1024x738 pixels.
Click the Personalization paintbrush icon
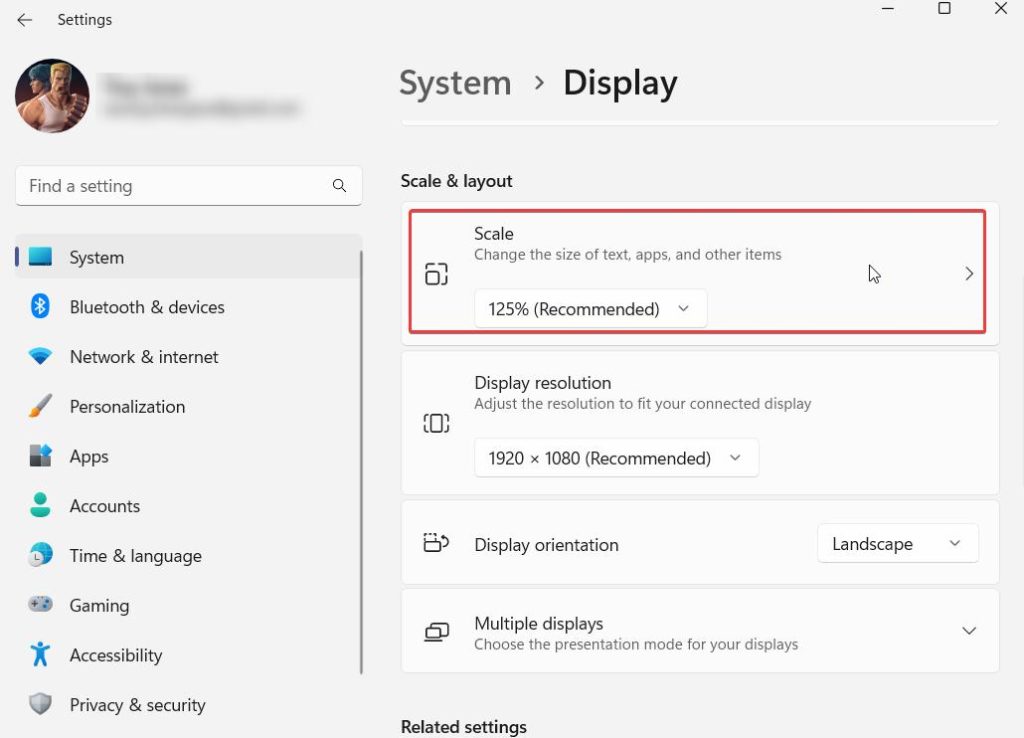pyautogui.click(x=40, y=407)
